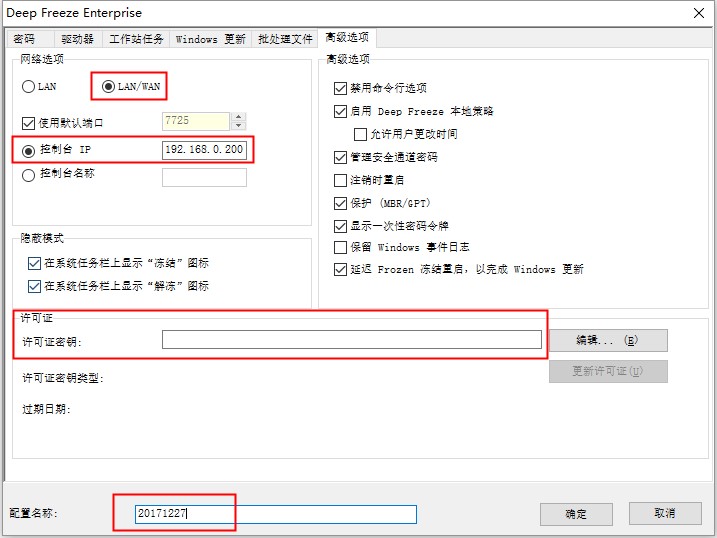
Task: Enable 允许用户更改时间 checkbox
Action: 361,134
